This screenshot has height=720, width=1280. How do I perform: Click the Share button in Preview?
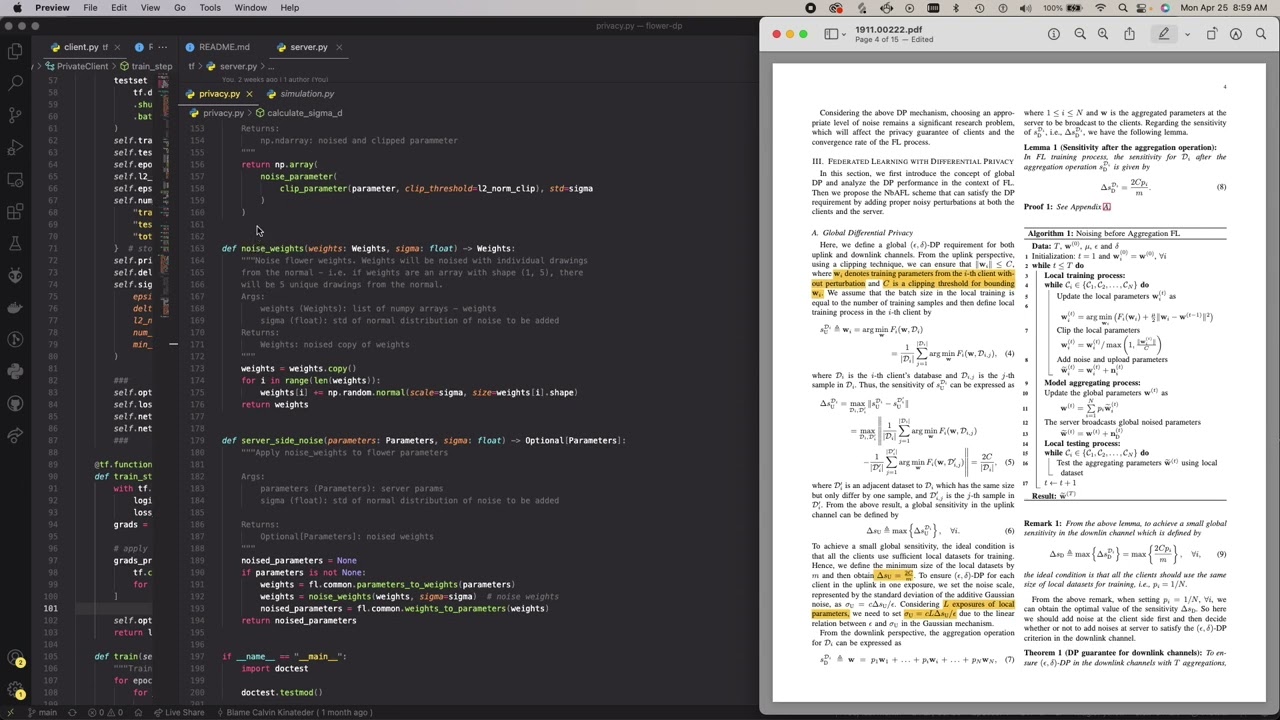(1129, 34)
